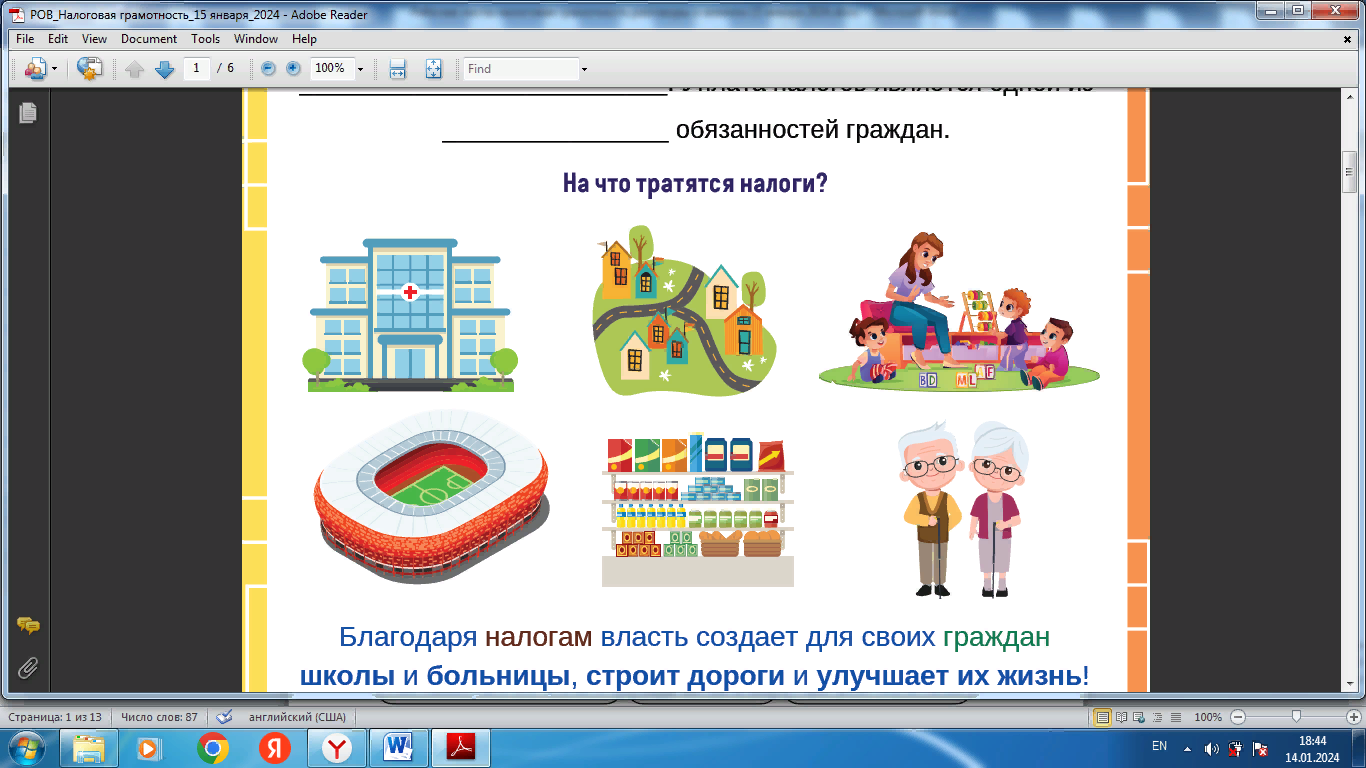Open the Document menu
Screen dimensions: 1366x768
pyautogui.click(x=149, y=39)
